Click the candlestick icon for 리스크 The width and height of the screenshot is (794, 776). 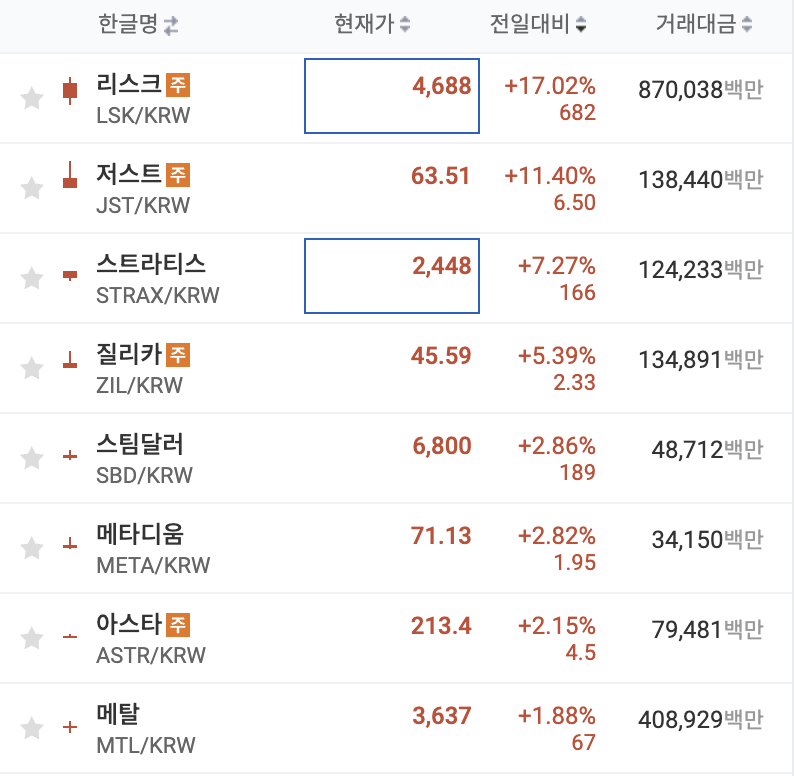pyautogui.click(x=70, y=91)
